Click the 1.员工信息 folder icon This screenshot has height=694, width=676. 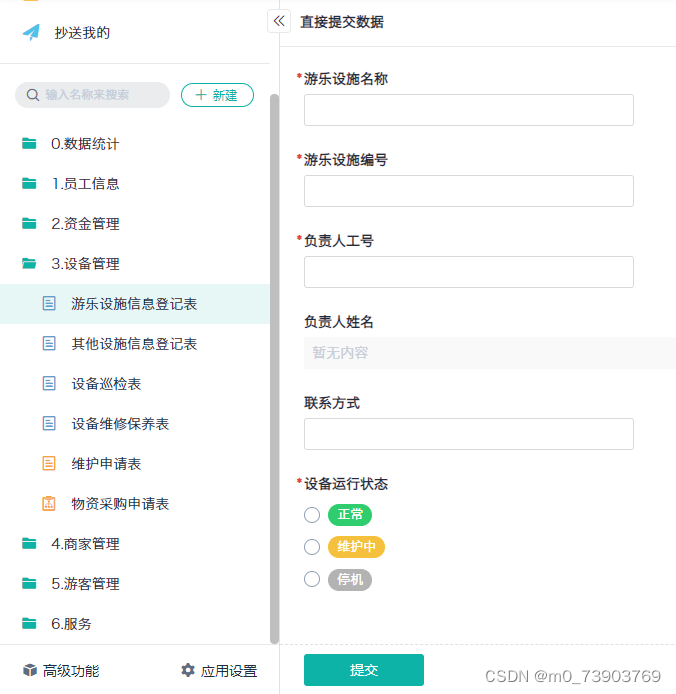[x=29, y=183]
